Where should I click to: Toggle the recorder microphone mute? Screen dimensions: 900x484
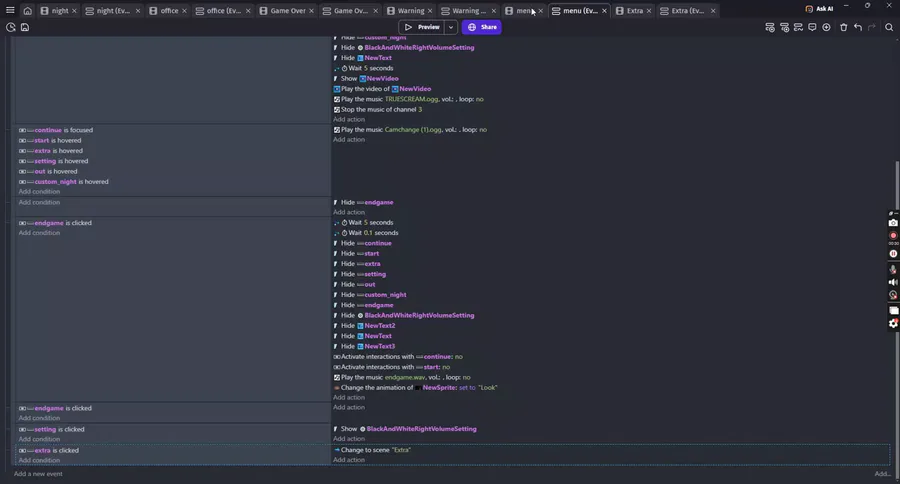(x=893, y=268)
